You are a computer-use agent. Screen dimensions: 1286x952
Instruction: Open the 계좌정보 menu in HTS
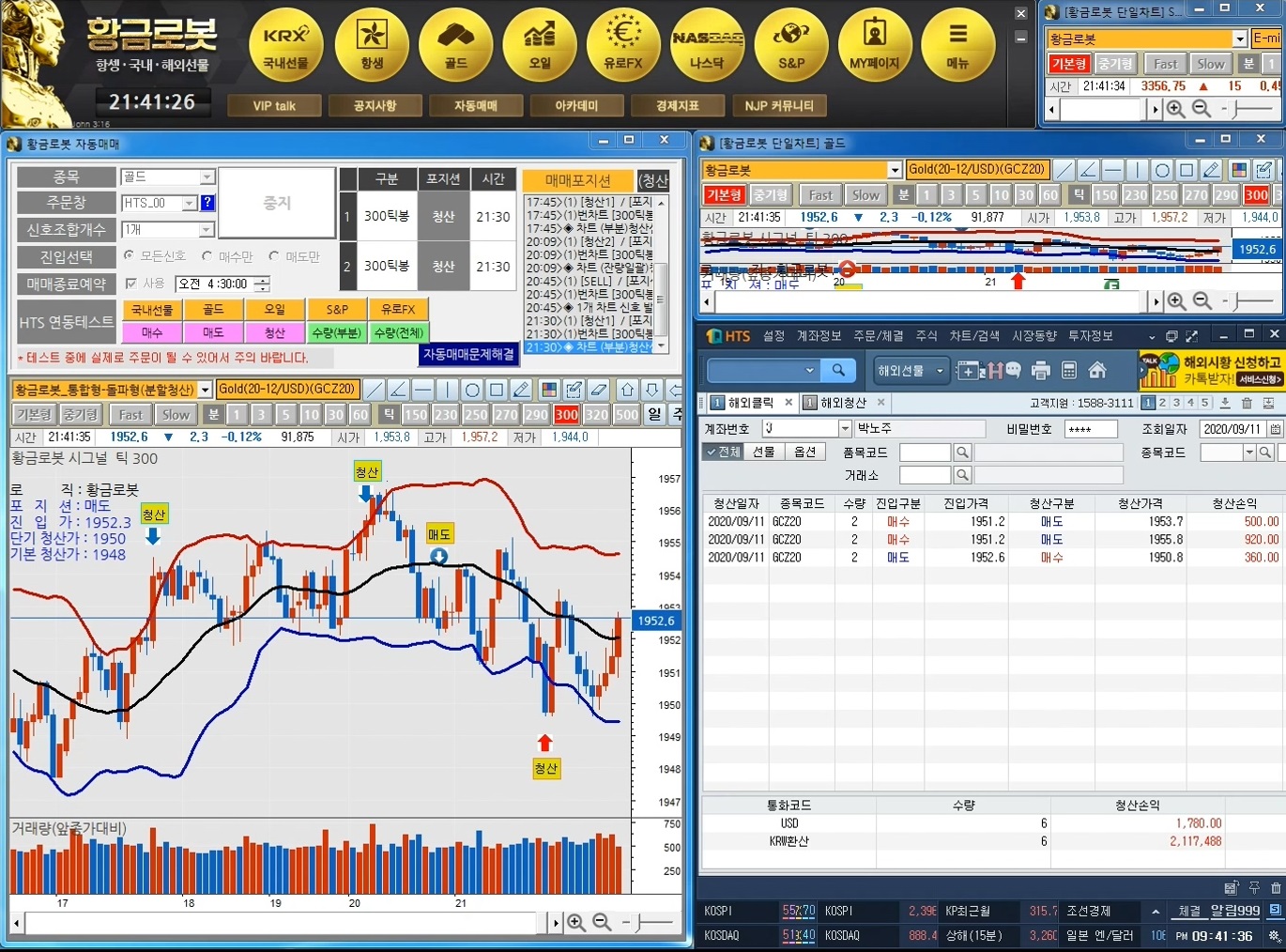(x=819, y=336)
